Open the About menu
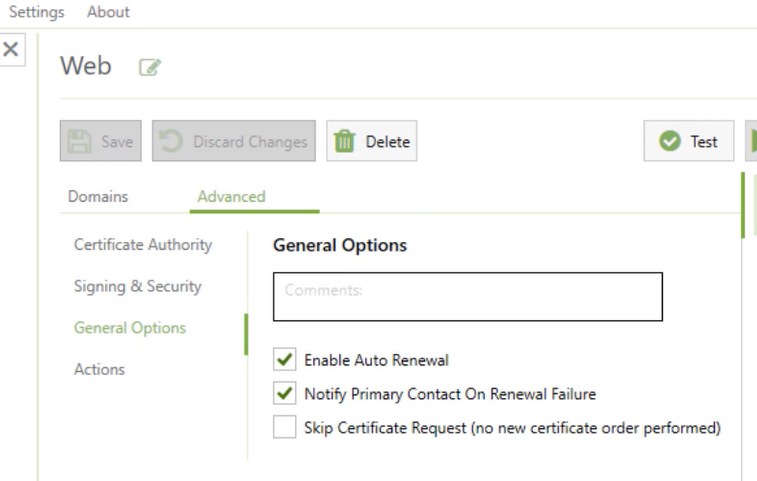Screen dimensions: 757x481 pyautogui.click(x=108, y=12)
